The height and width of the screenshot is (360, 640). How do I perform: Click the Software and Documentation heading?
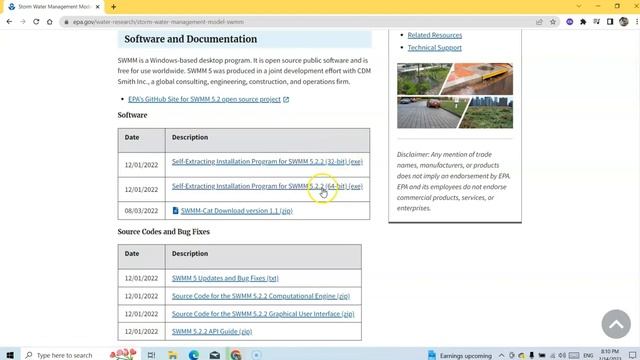[x=191, y=39]
